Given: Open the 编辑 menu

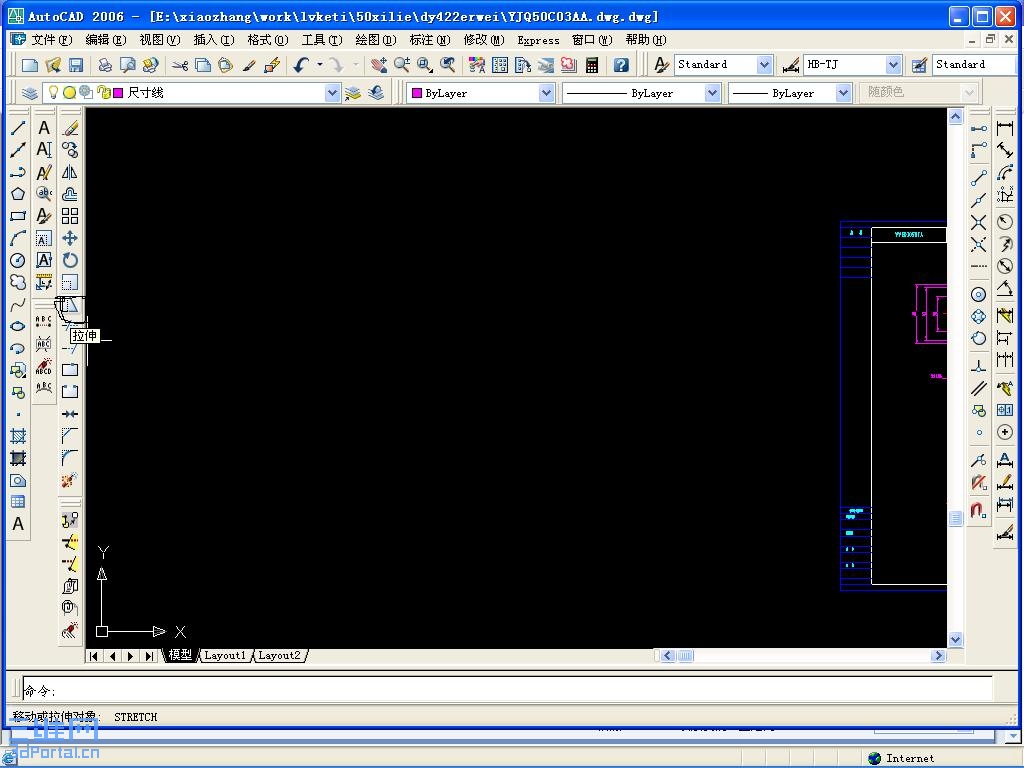Looking at the screenshot, I should [106, 40].
